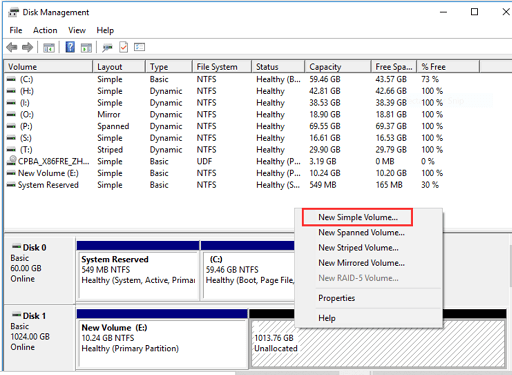Sort by the Status column header
Screen dimensions: 512x375
tap(278, 67)
